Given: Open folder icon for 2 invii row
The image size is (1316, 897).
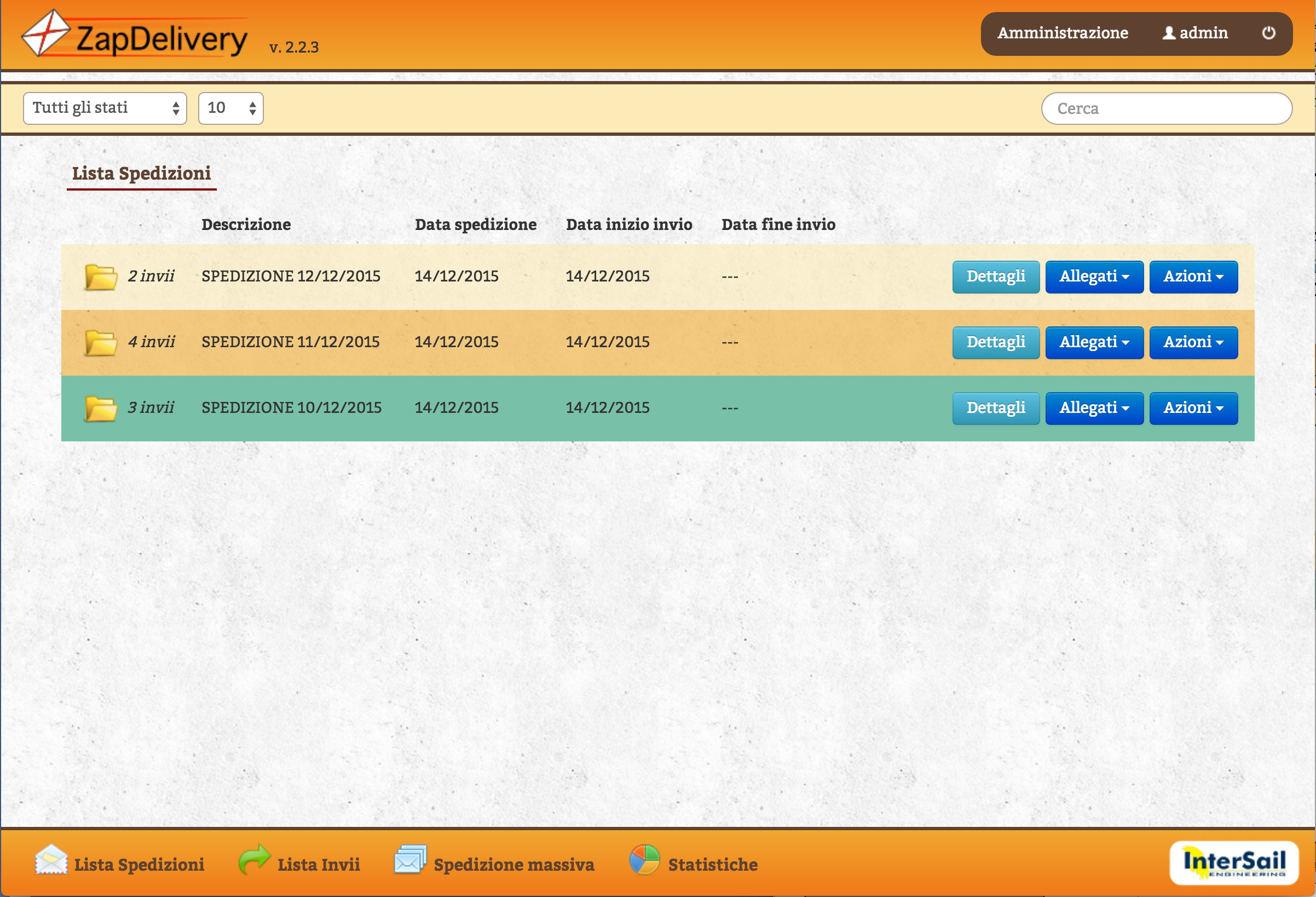Looking at the screenshot, I should click(x=101, y=277).
